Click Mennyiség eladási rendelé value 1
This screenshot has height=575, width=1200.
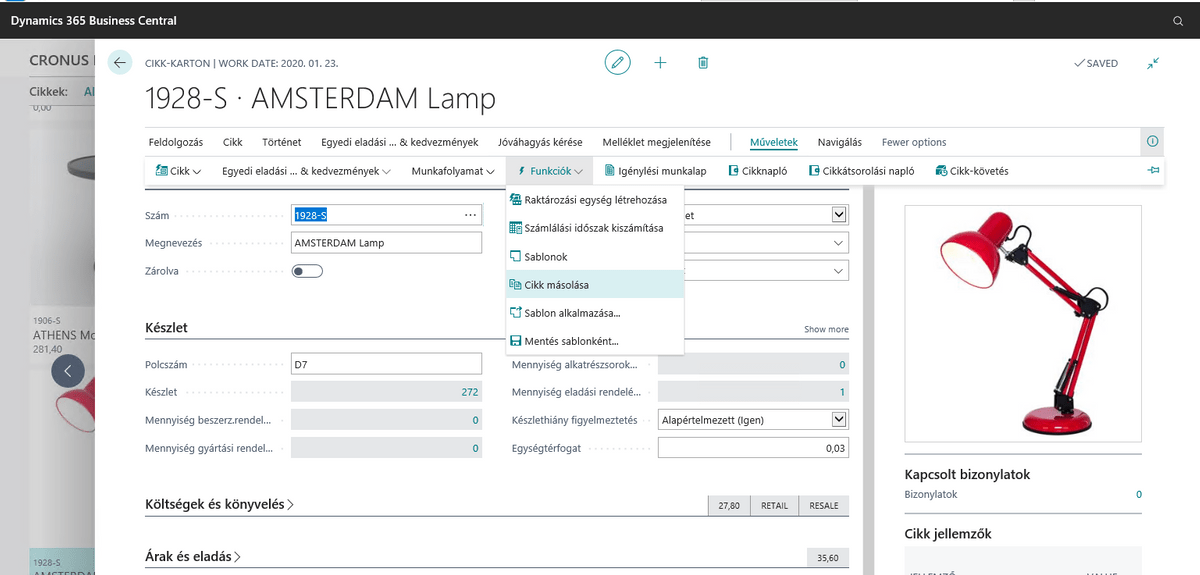[753, 392]
